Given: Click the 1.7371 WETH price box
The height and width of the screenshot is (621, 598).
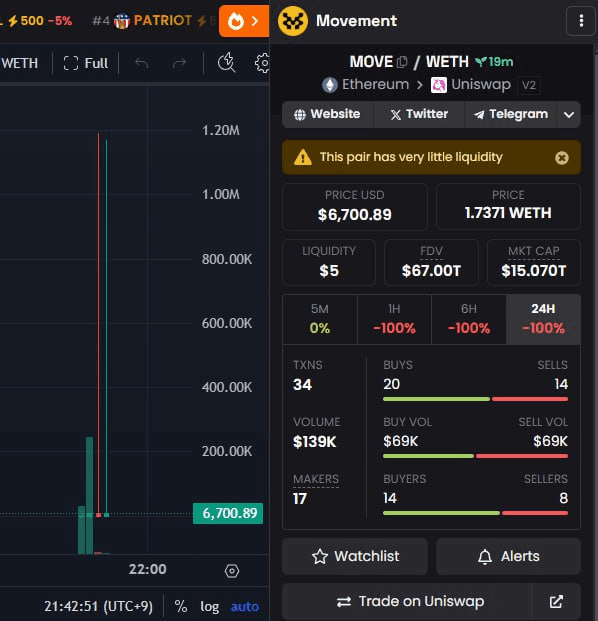Looking at the screenshot, I should pyautogui.click(x=508, y=206).
